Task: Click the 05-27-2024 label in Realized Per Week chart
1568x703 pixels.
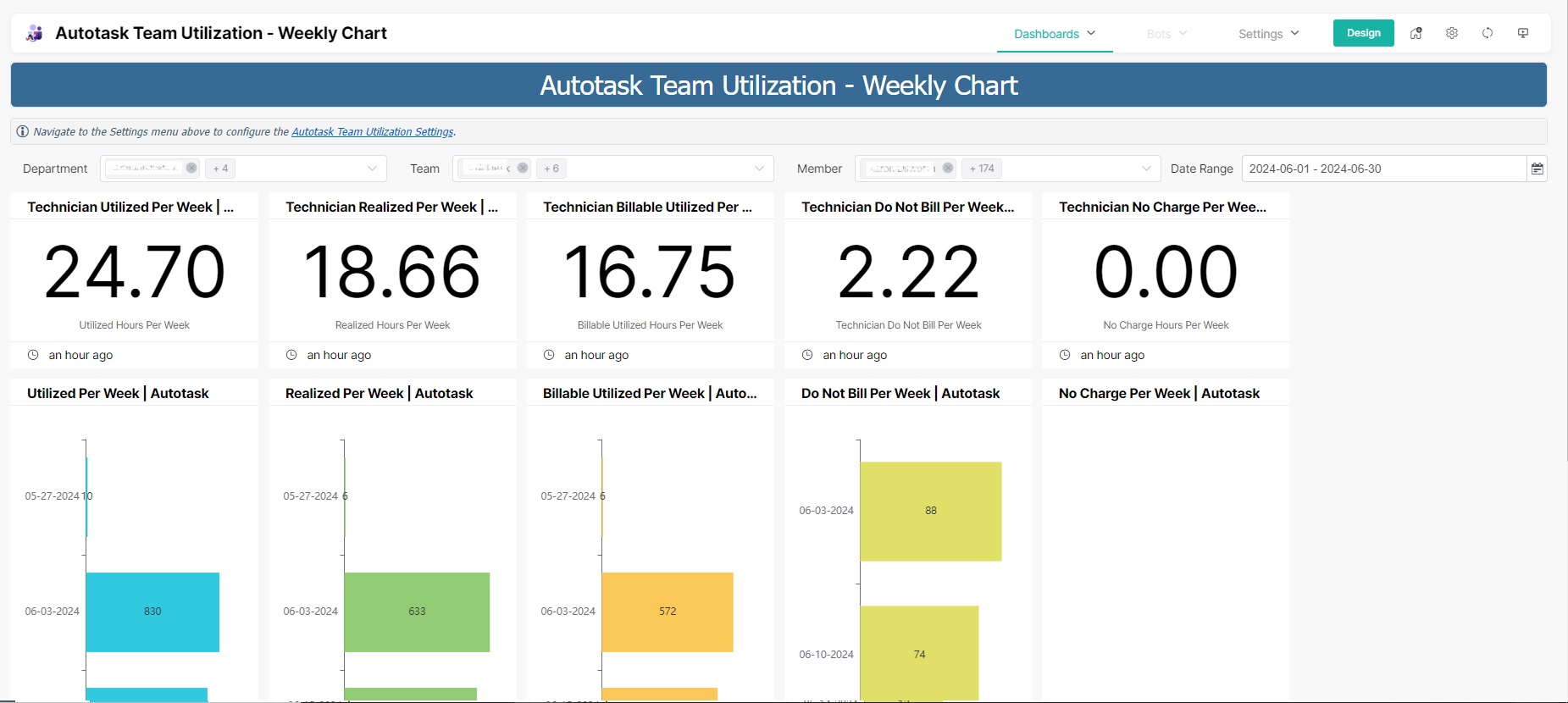Action: [x=310, y=496]
